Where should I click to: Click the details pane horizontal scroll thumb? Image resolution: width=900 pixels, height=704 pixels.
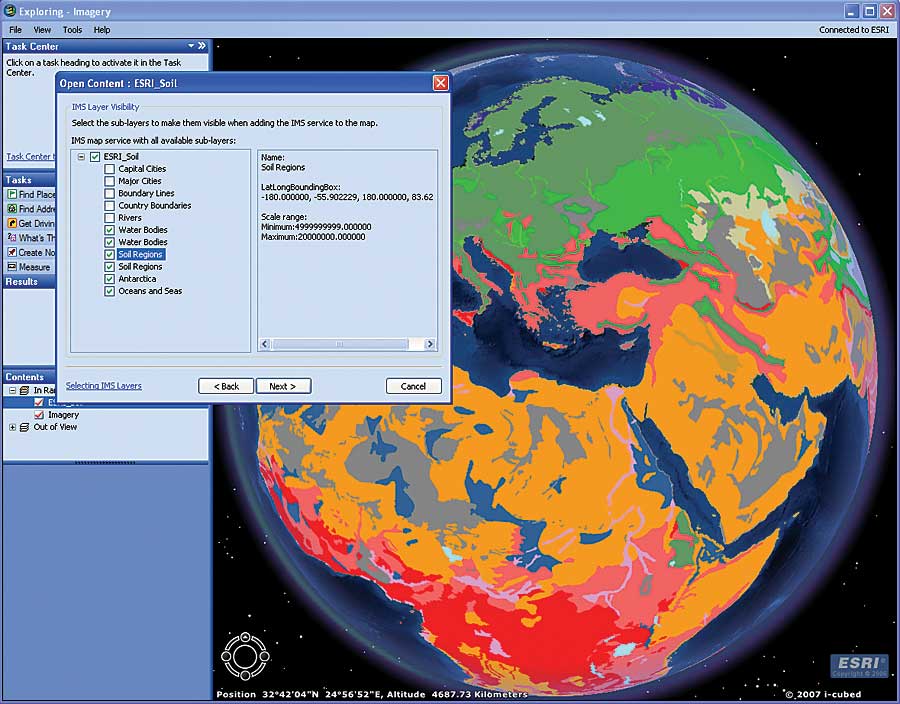click(x=340, y=344)
